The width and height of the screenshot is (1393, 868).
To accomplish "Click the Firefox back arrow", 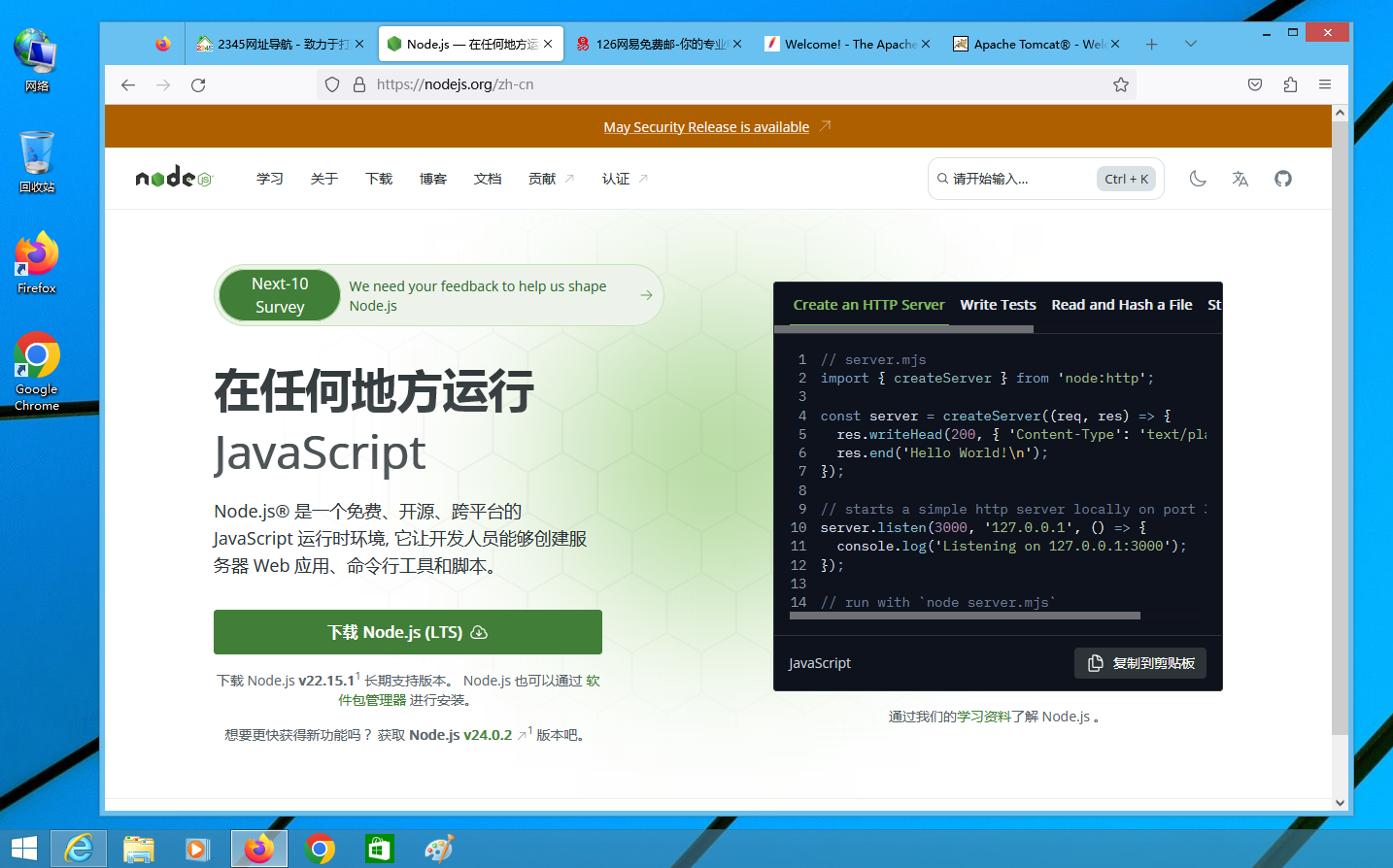I will tap(128, 84).
